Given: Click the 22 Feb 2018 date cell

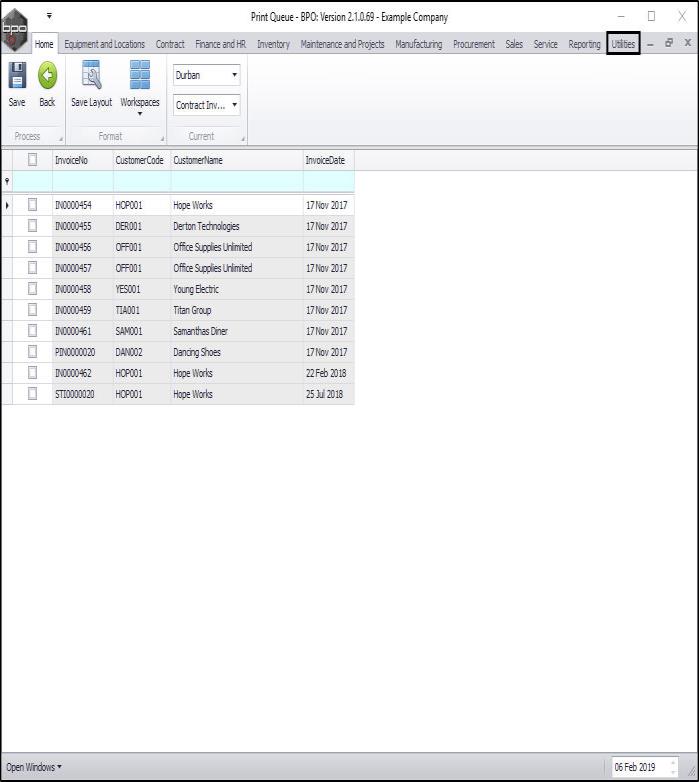Looking at the screenshot, I should [x=329, y=373].
